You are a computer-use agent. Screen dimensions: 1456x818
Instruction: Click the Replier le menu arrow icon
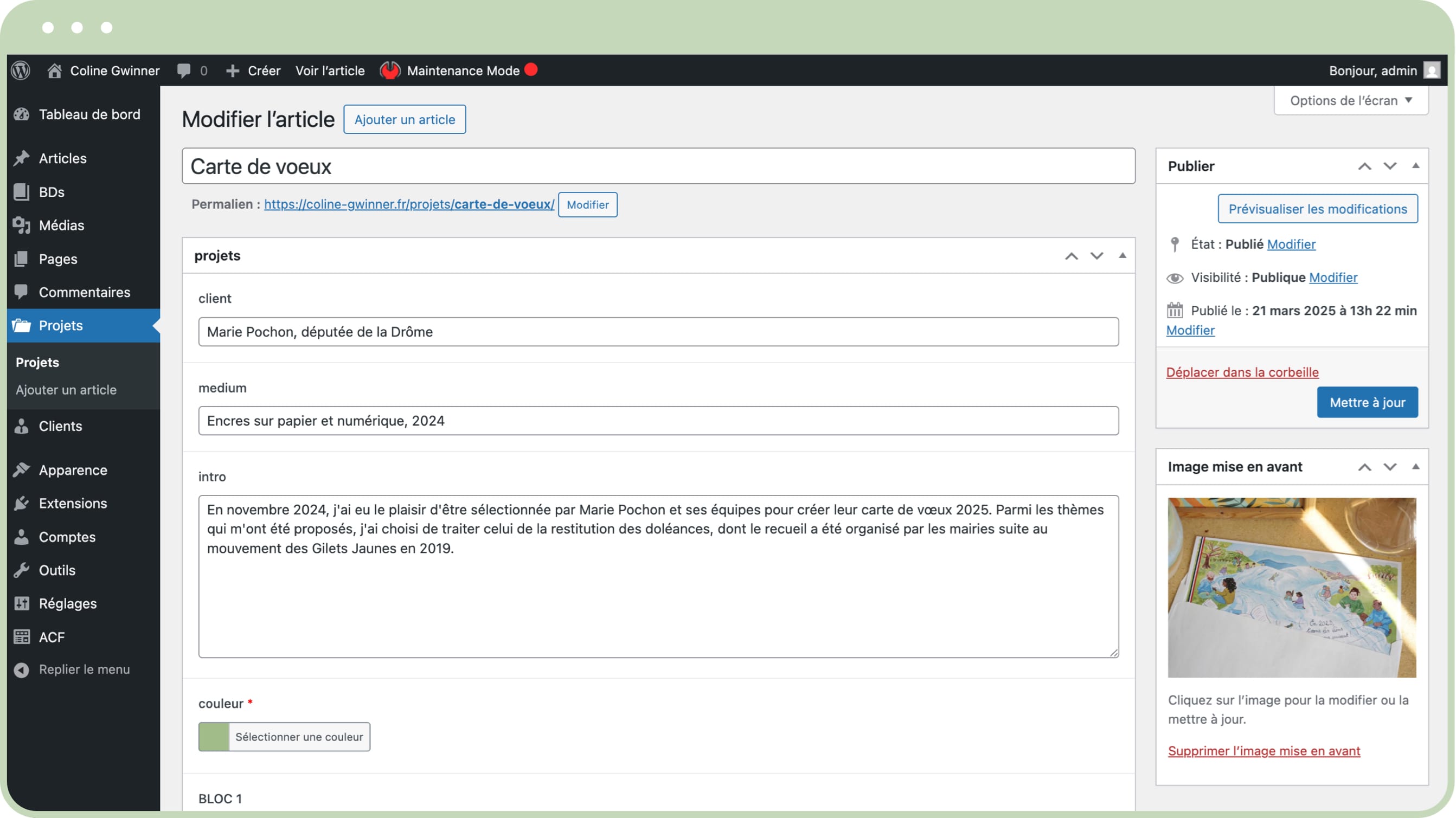[x=22, y=670]
